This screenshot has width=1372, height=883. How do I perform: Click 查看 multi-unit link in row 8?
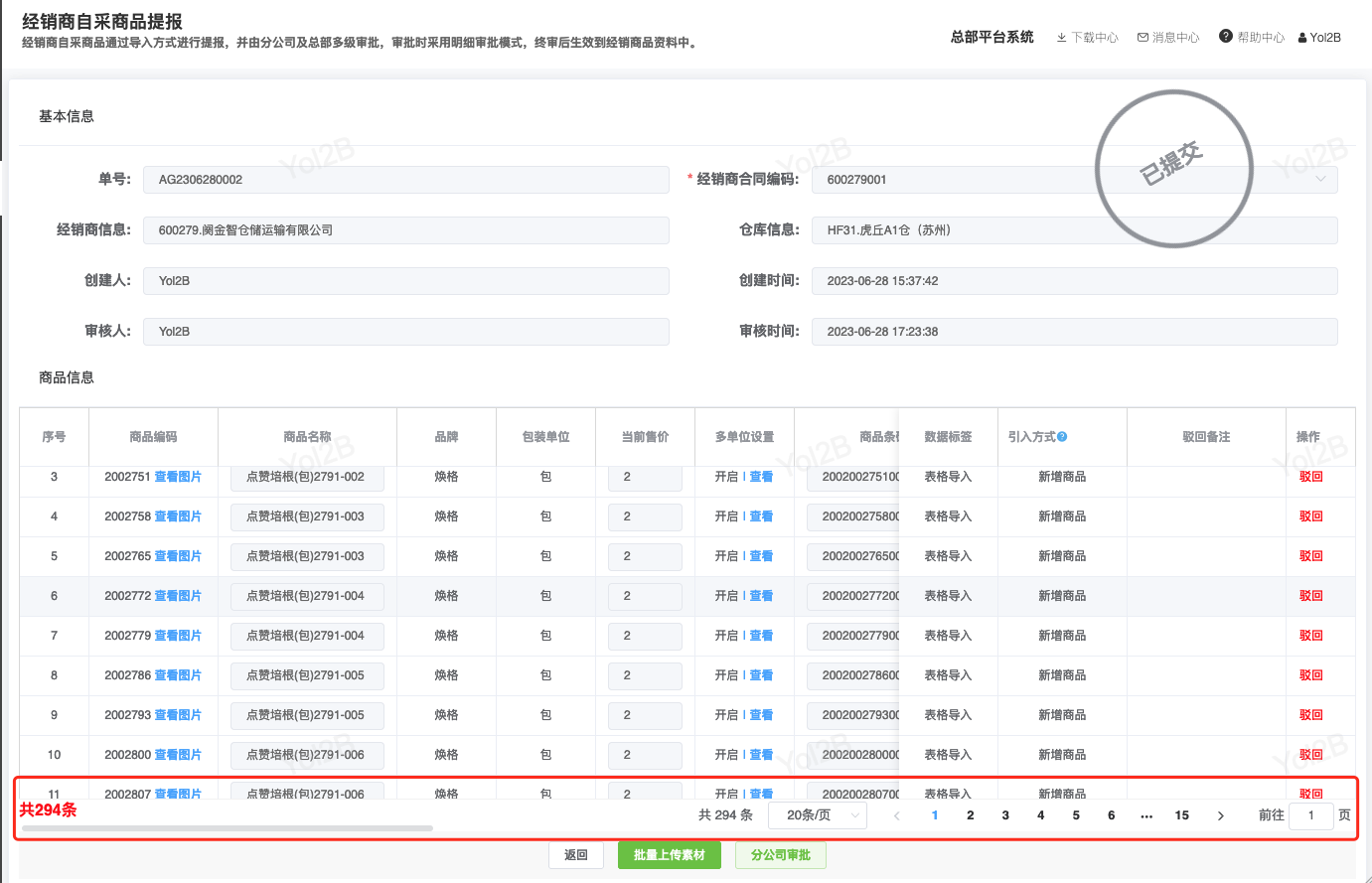[761, 675]
